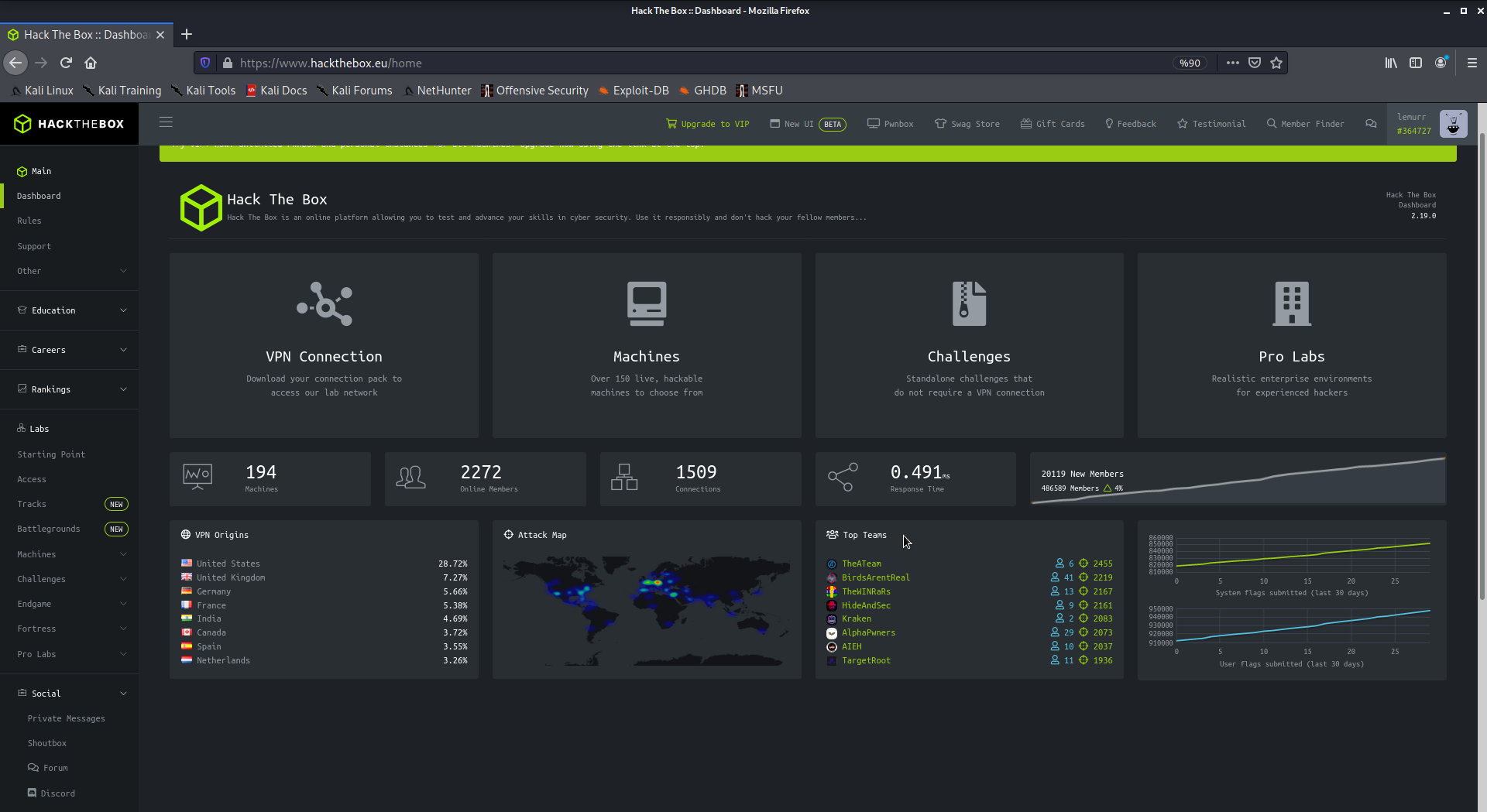Open Battlegrounds in the sidebar
The height and width of the screenshot is (812, 1487).
tap(49, 529)
